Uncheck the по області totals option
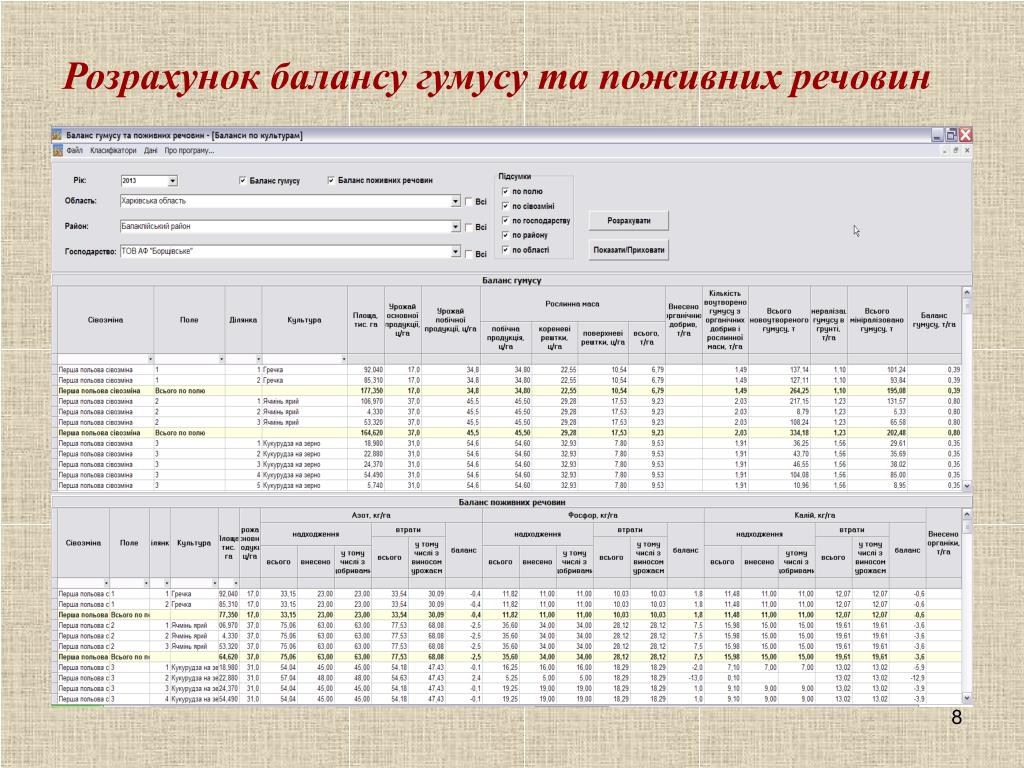The height and width of the screenshot is (768, 1024). tap(505, 249)
